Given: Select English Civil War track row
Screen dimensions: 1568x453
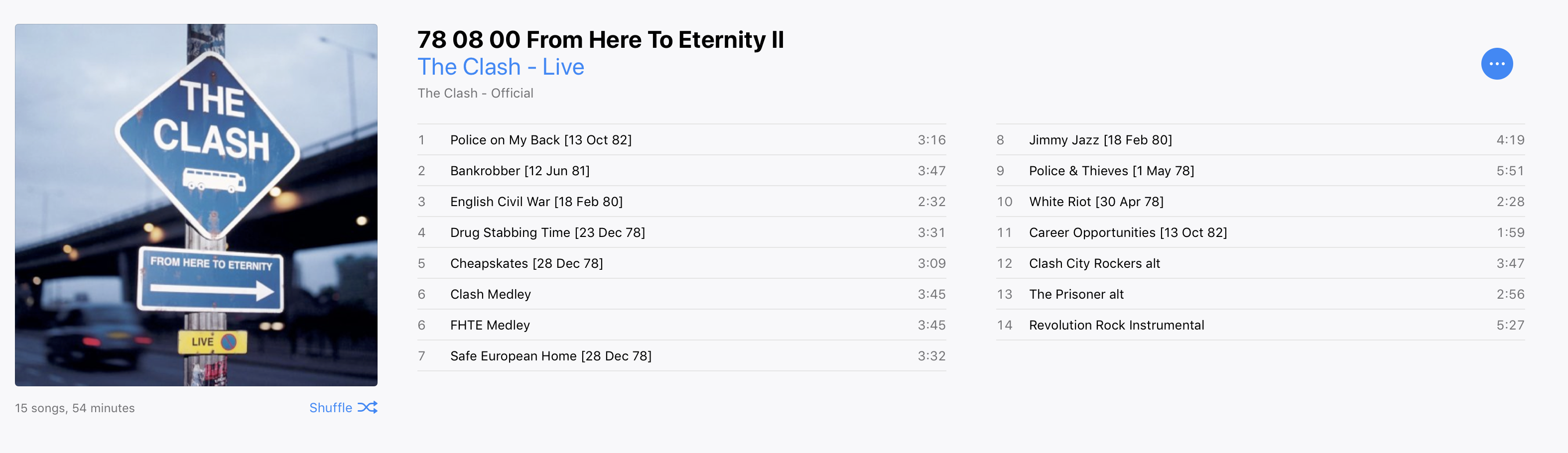Looking at the screenshot, I should pos(681,202).
